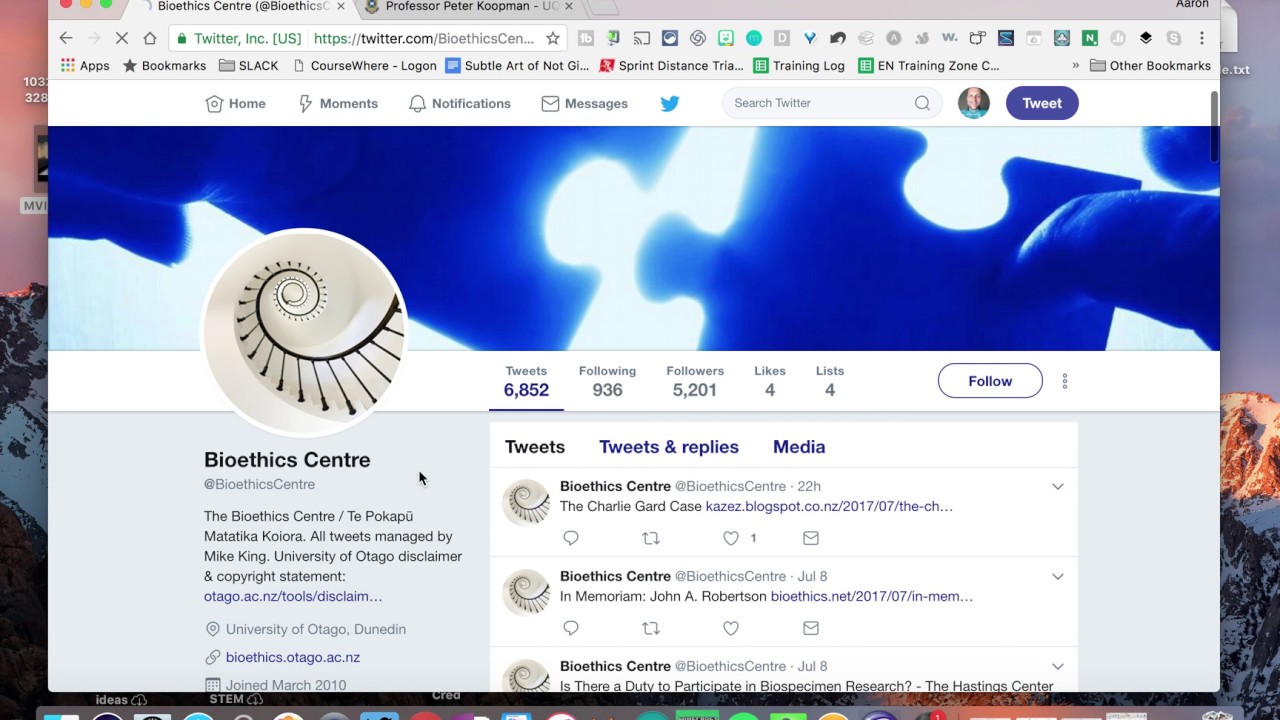Viewport: 1280px width, 720px height.
Task: Open Subtle Art of Not Gi... bookmark
Action: point(517,66)
